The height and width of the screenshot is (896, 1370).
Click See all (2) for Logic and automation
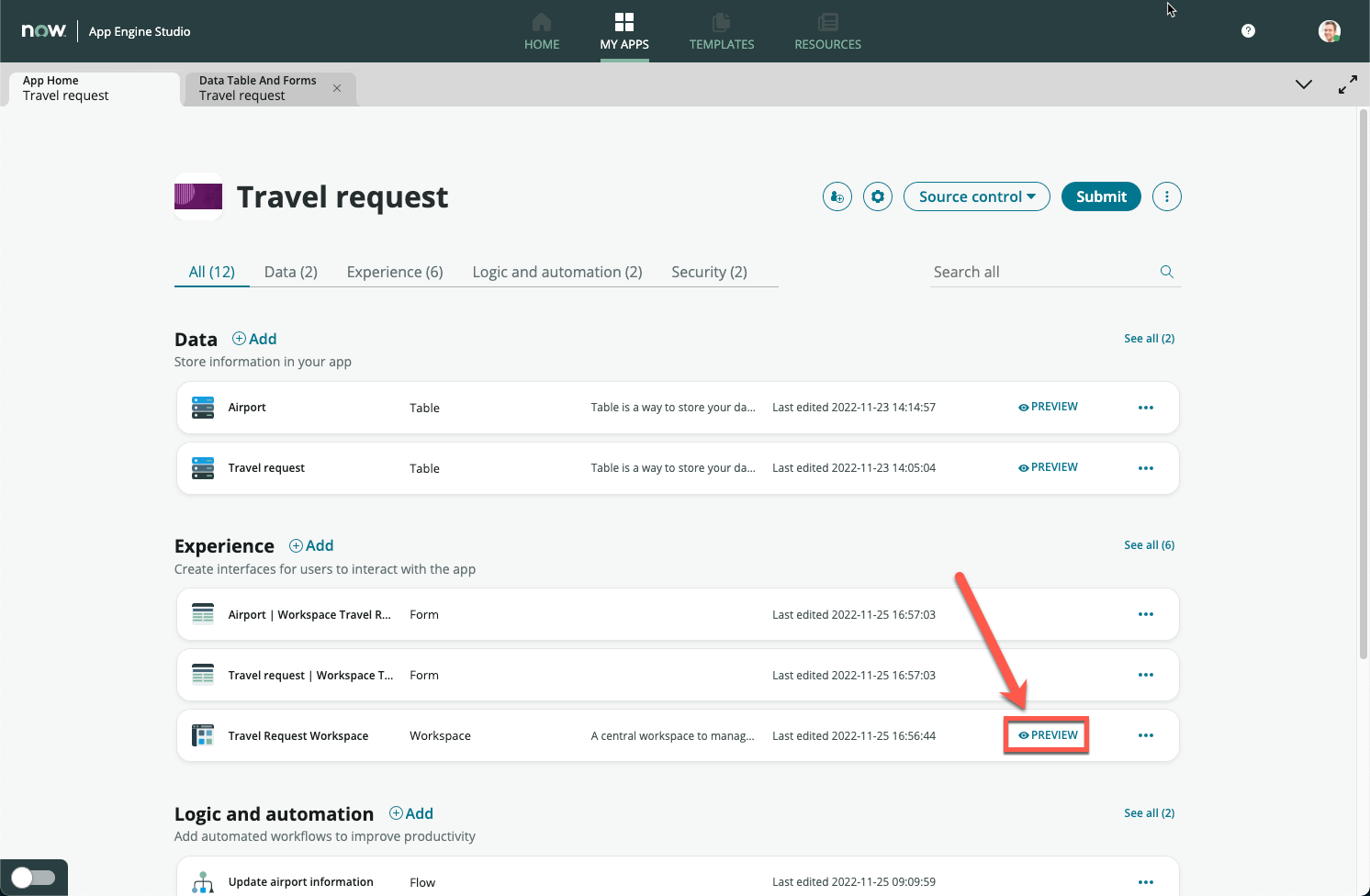(x=1150, y=813)
